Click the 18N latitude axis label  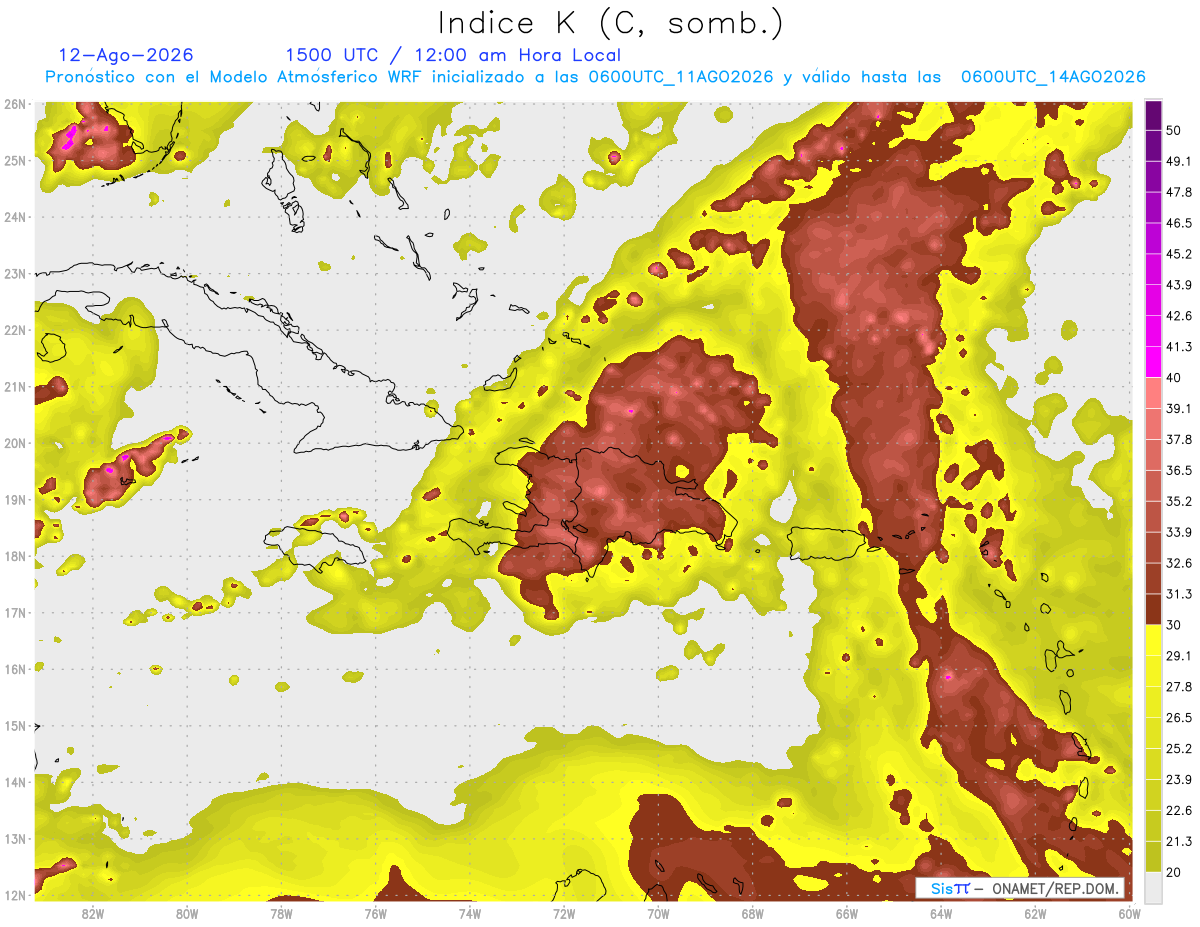14,556
